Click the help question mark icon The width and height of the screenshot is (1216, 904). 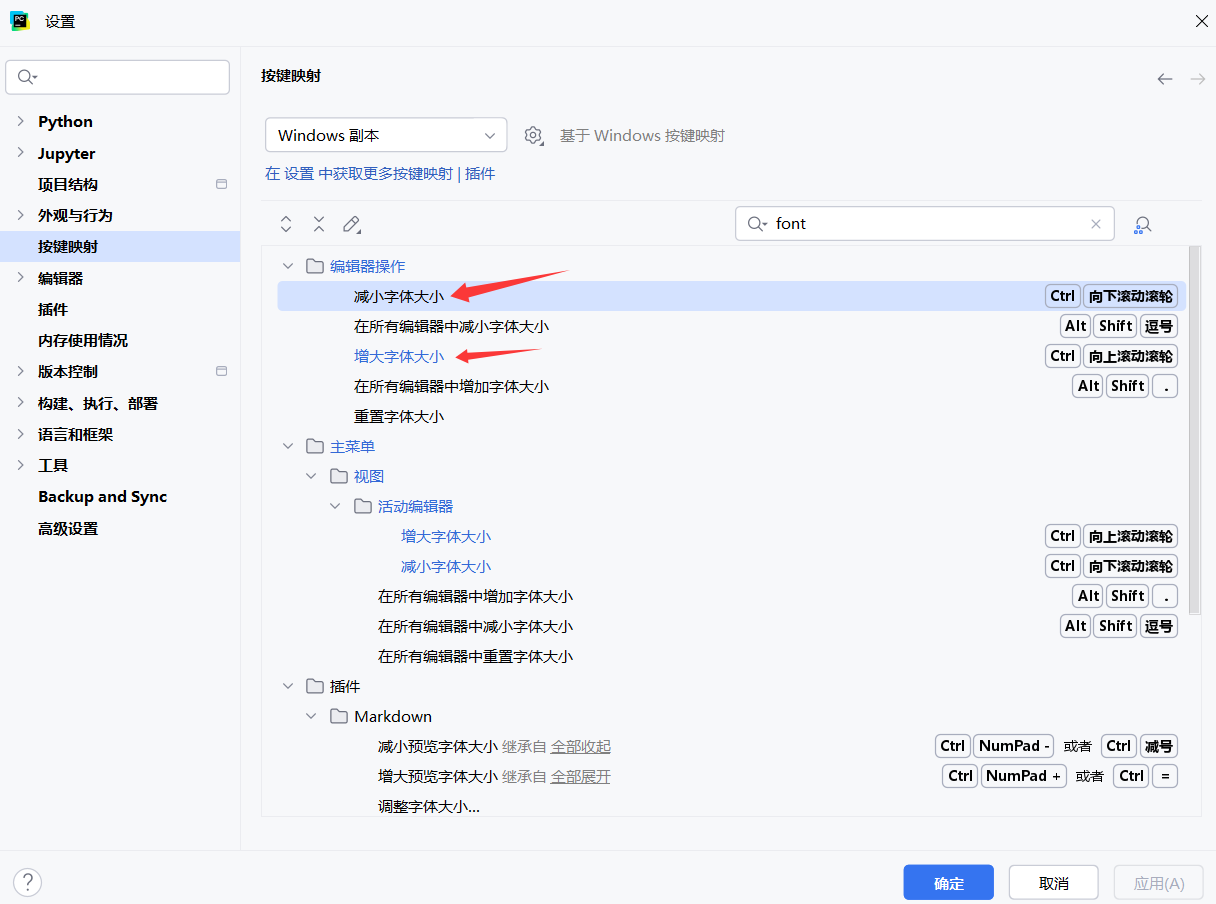pos(28,882)
